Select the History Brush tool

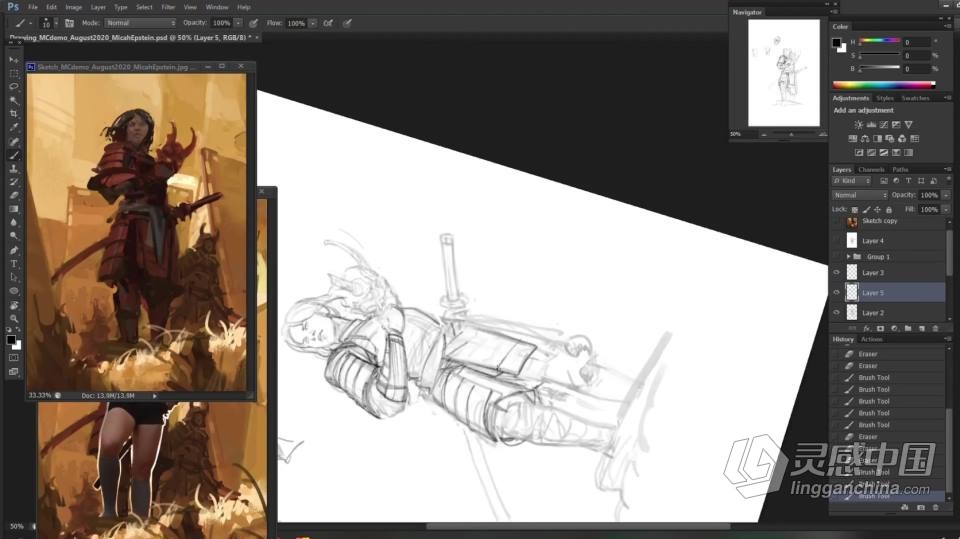click(13, 182)
